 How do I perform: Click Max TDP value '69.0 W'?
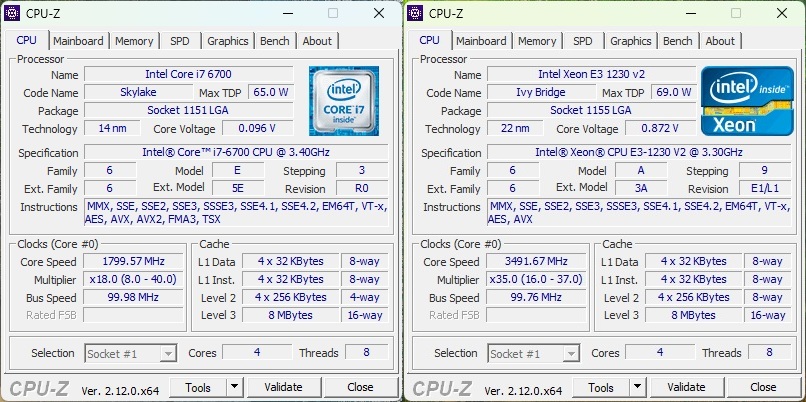674,93
